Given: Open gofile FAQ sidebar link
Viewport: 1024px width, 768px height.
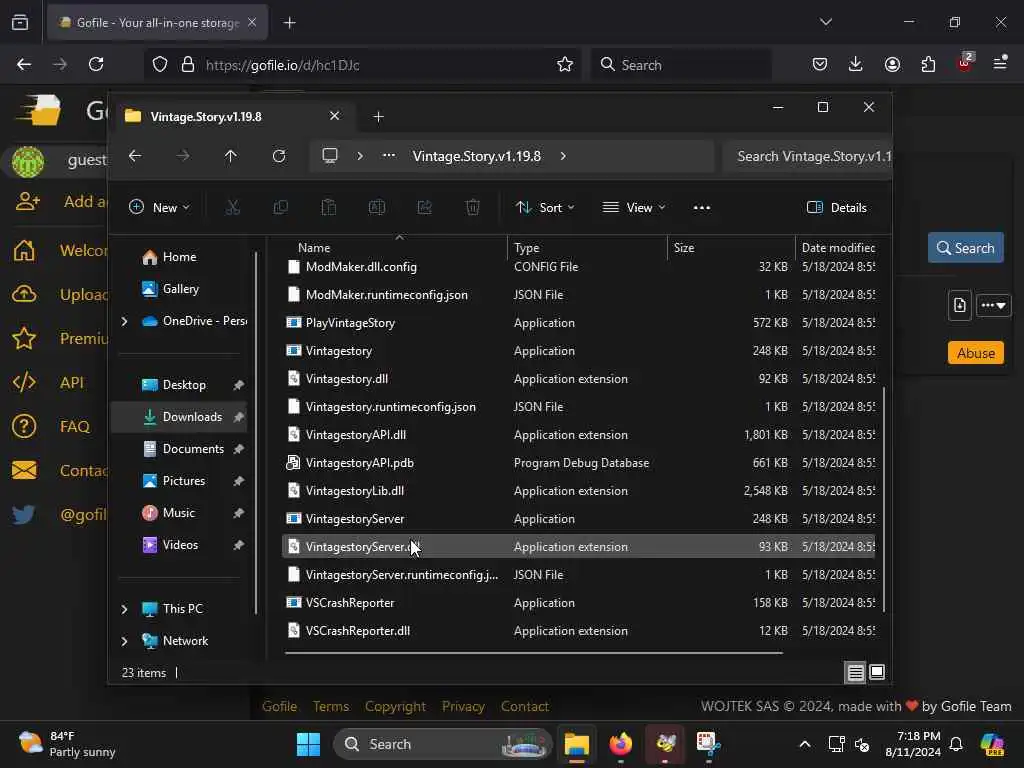Looking at the screenshot, I should pyautogui.click(x=74, y=426).
